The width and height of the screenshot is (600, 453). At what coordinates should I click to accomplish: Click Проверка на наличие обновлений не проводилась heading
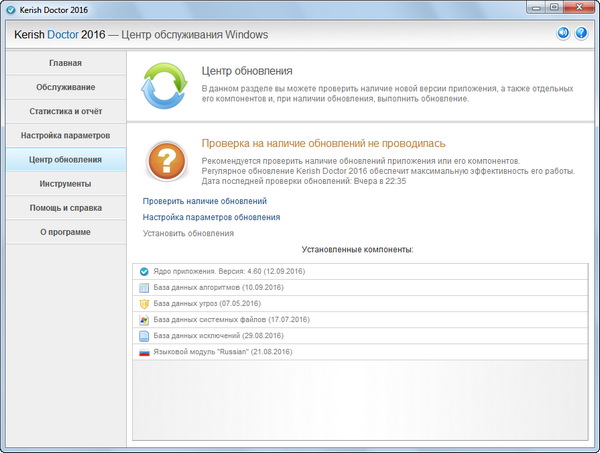[323, 143]
